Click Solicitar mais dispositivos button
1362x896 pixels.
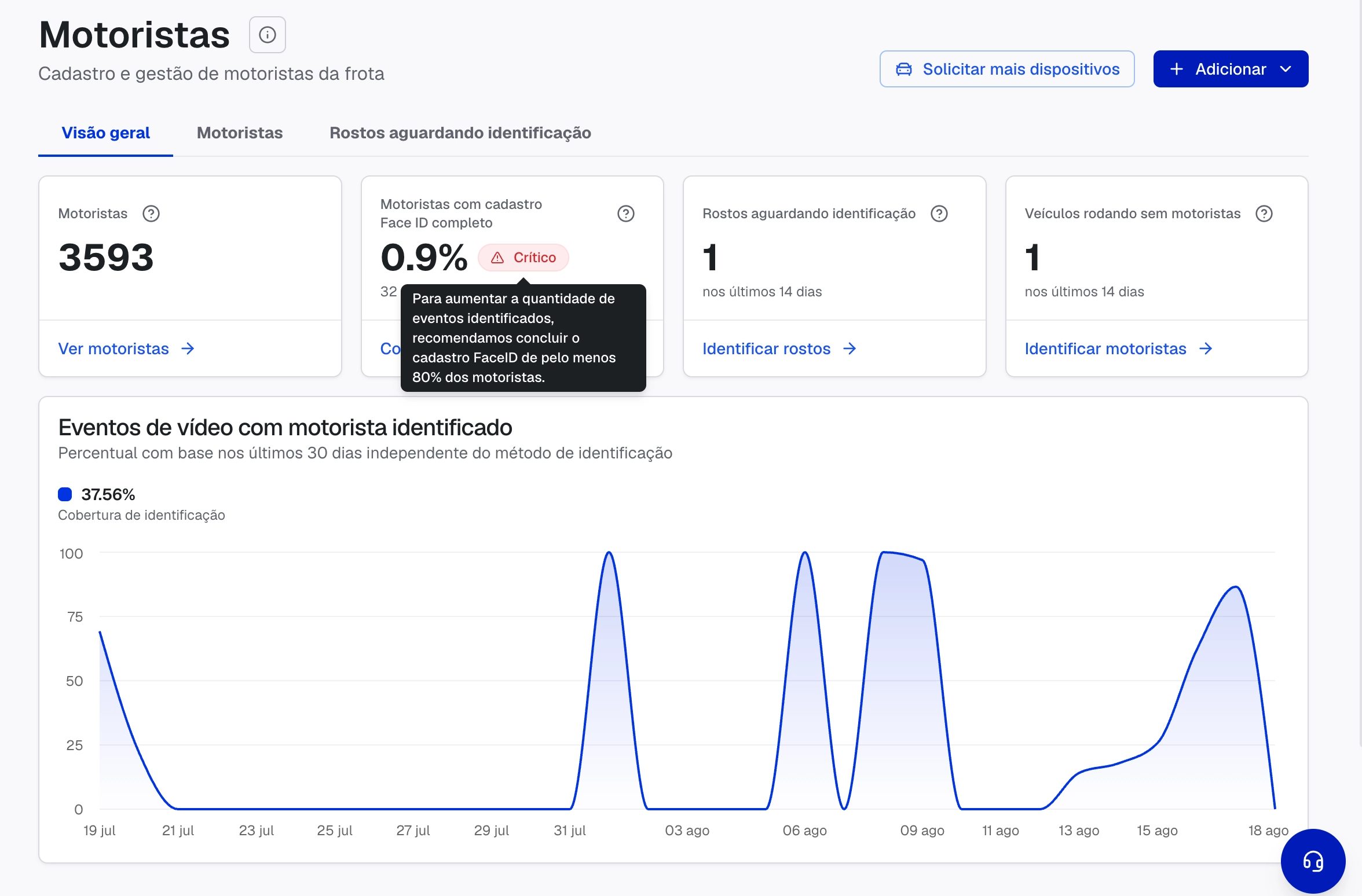1007,69
